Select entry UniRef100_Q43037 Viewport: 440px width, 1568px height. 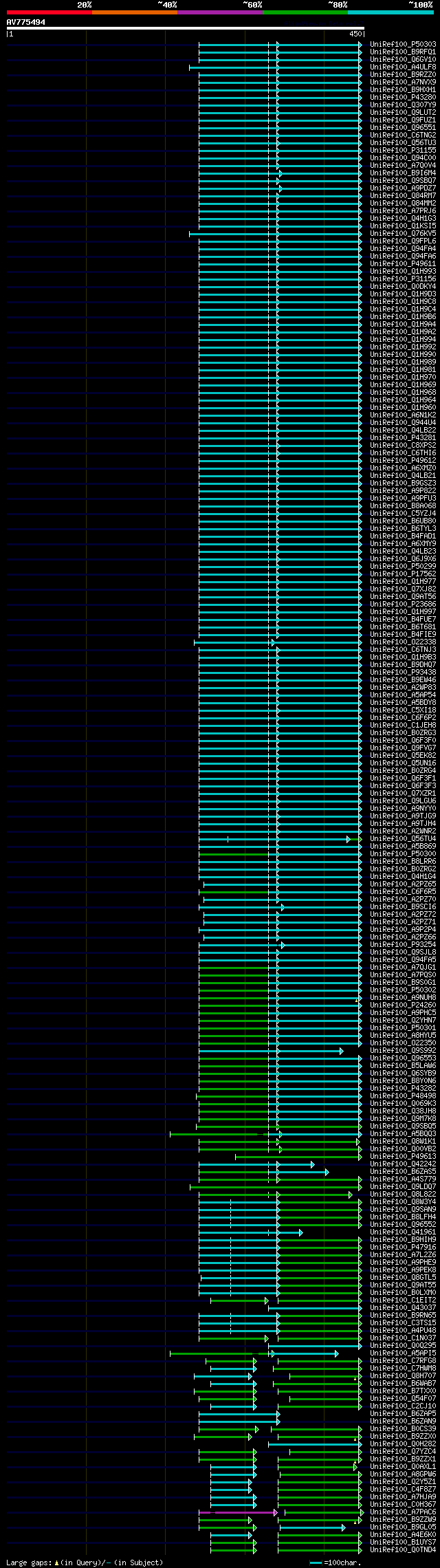point(403,1307)
